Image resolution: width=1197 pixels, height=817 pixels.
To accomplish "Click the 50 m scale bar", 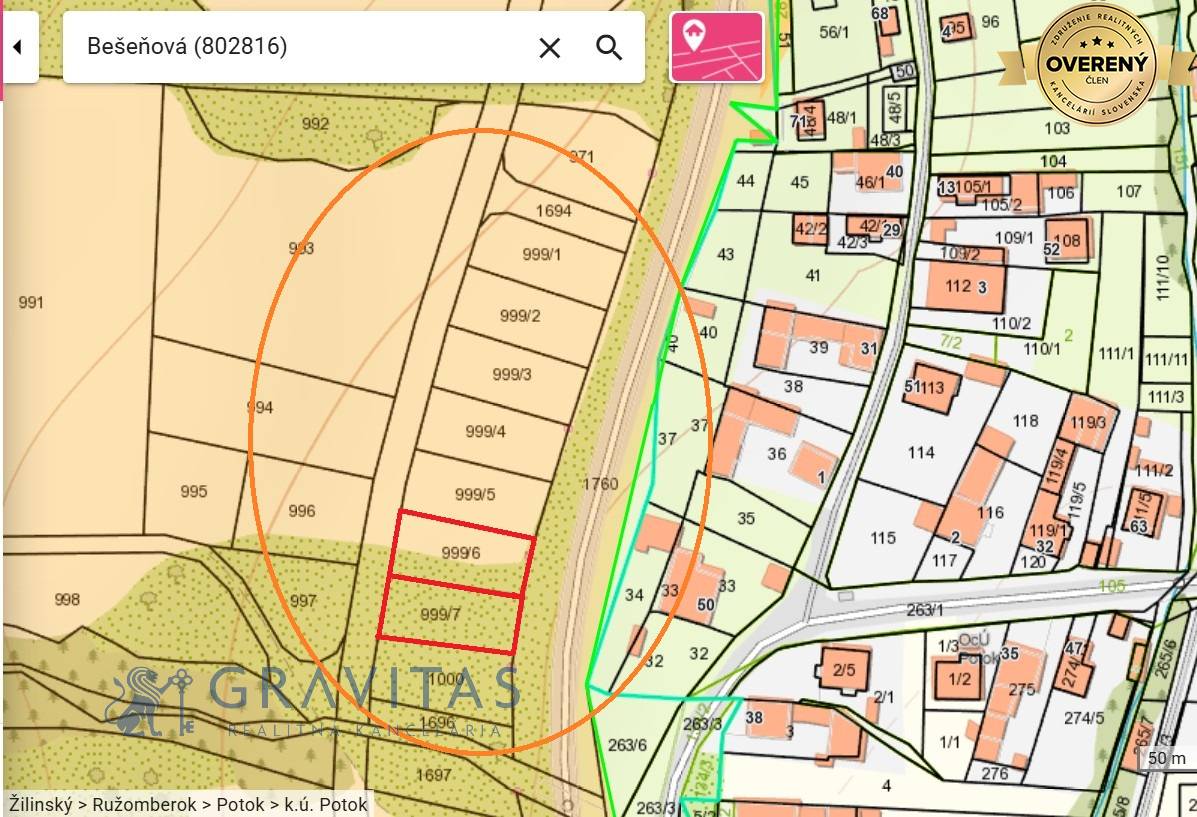I will click(x=1166, y=759).
